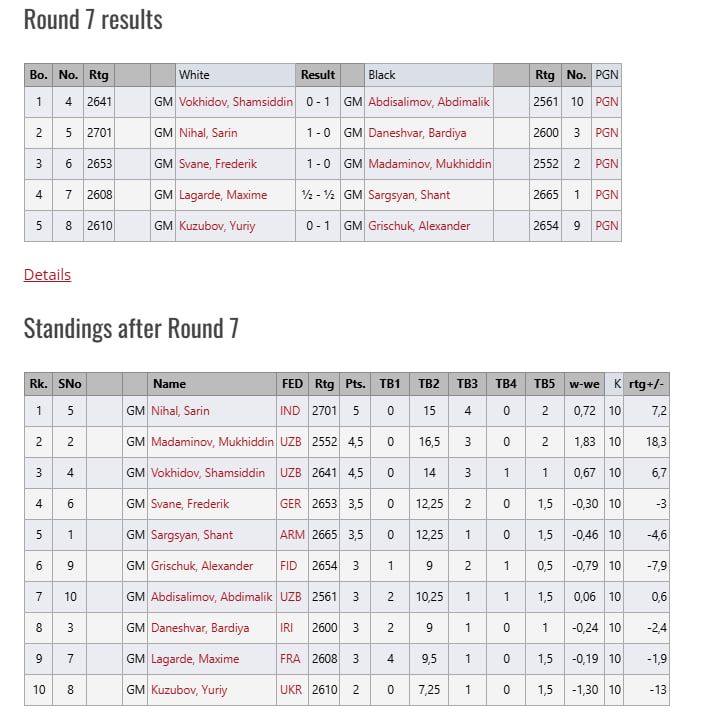
Task: Click the UKR federation link
Action: (x=291, y=690)
